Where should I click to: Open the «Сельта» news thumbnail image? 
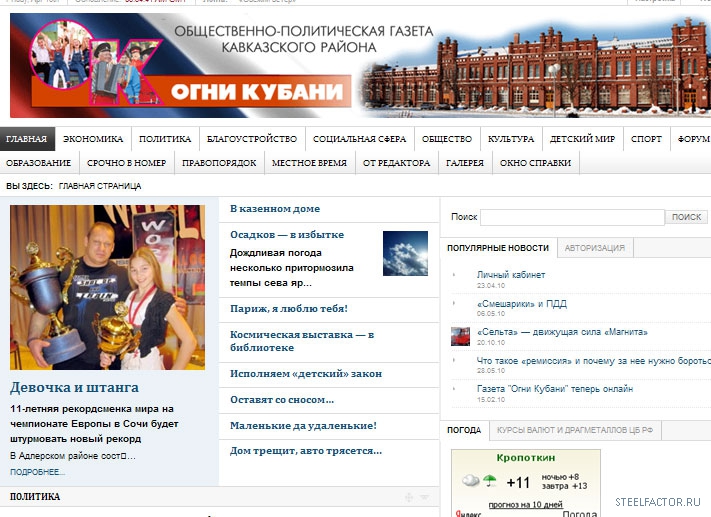coord(460,336)
